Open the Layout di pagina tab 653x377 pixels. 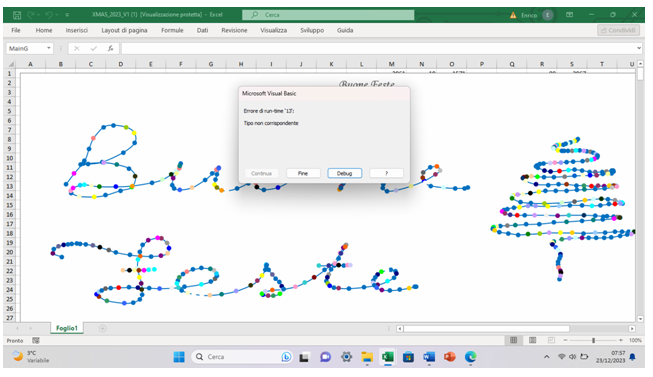[x=124, y=30]
